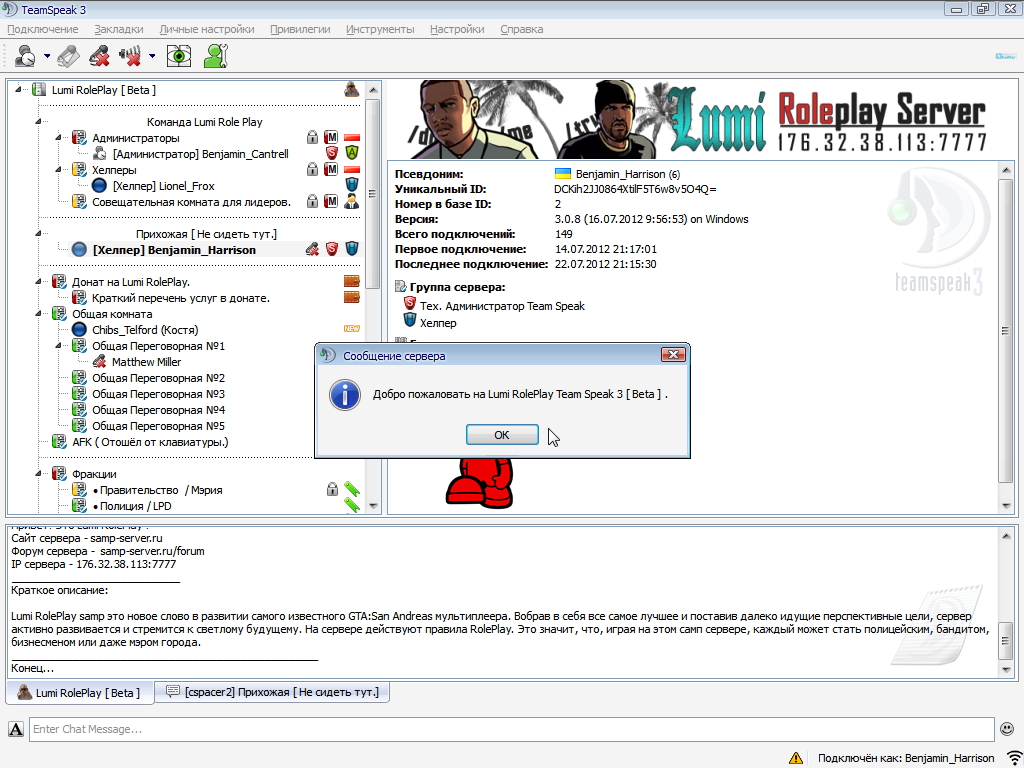1024x768 pixels.
Task: Toggle subscribe to all channels eye icon
Action: 178,56
